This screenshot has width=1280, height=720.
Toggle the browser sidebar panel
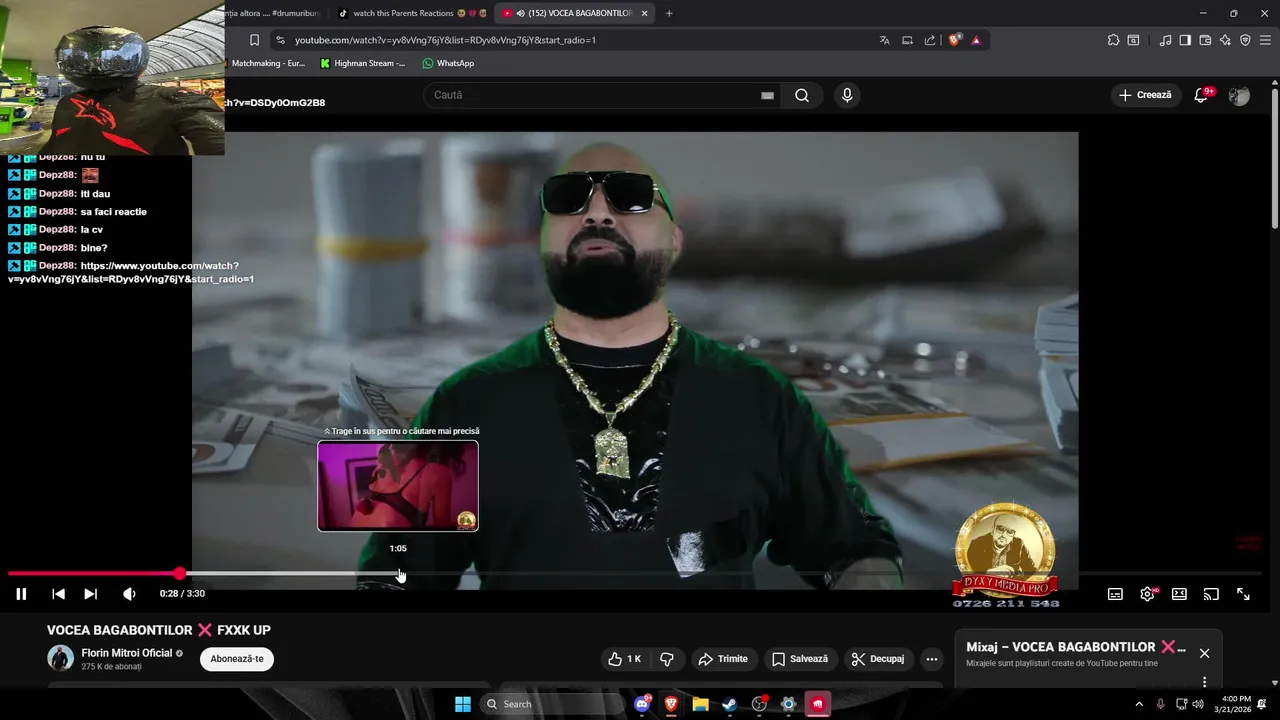point(1185,40)
